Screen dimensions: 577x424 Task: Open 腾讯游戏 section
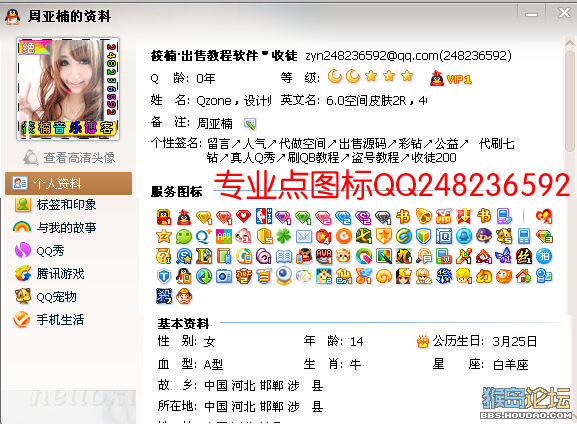tap(50, 274)
